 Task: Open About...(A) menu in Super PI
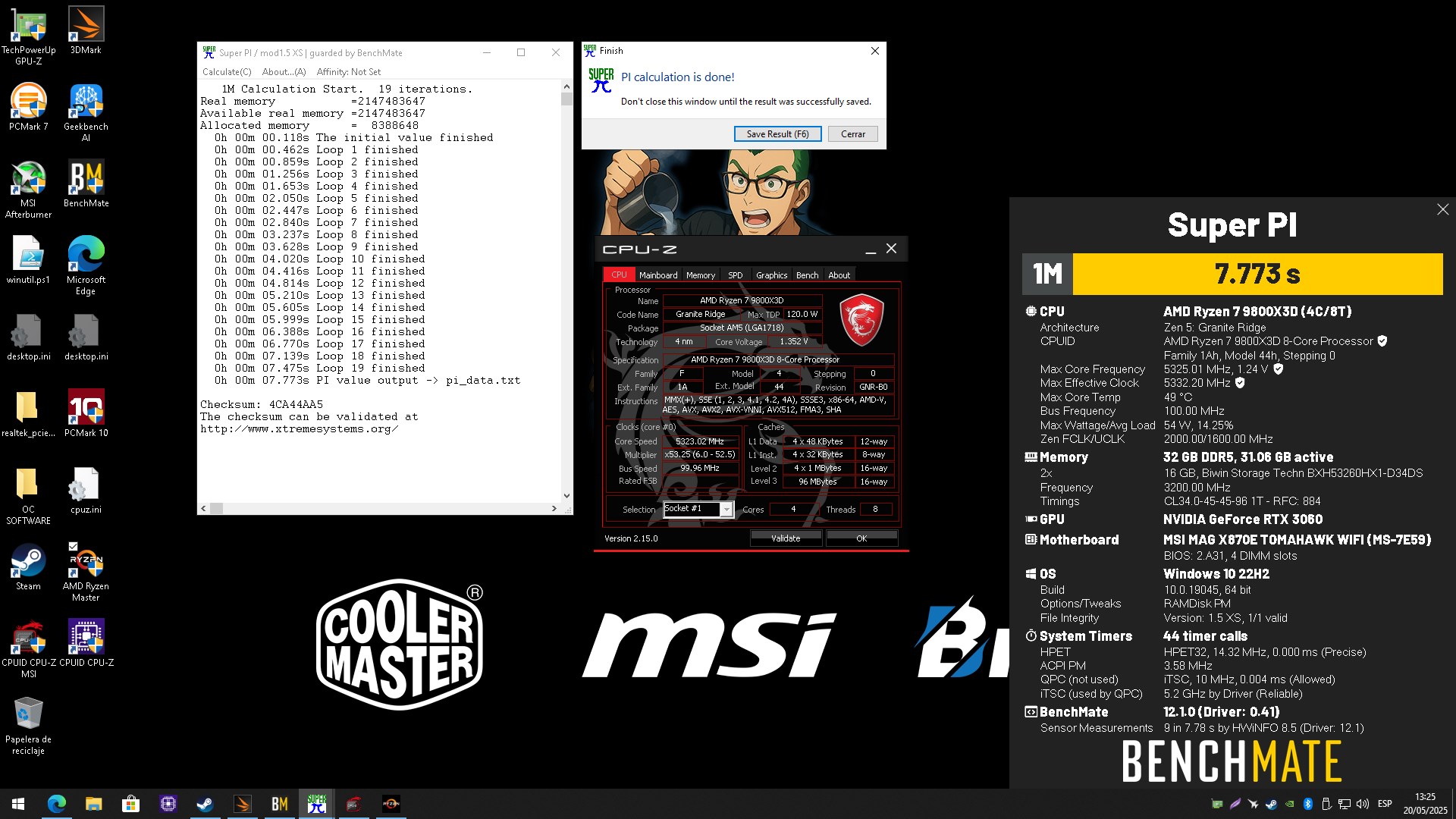(x=284, y=72)
